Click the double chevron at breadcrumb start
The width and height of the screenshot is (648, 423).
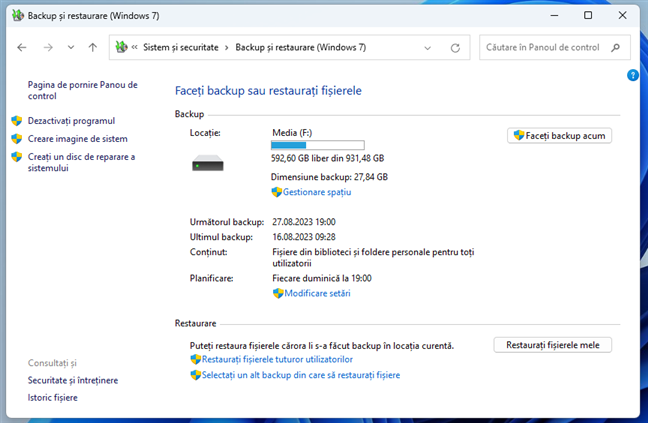tap(134, 48)
